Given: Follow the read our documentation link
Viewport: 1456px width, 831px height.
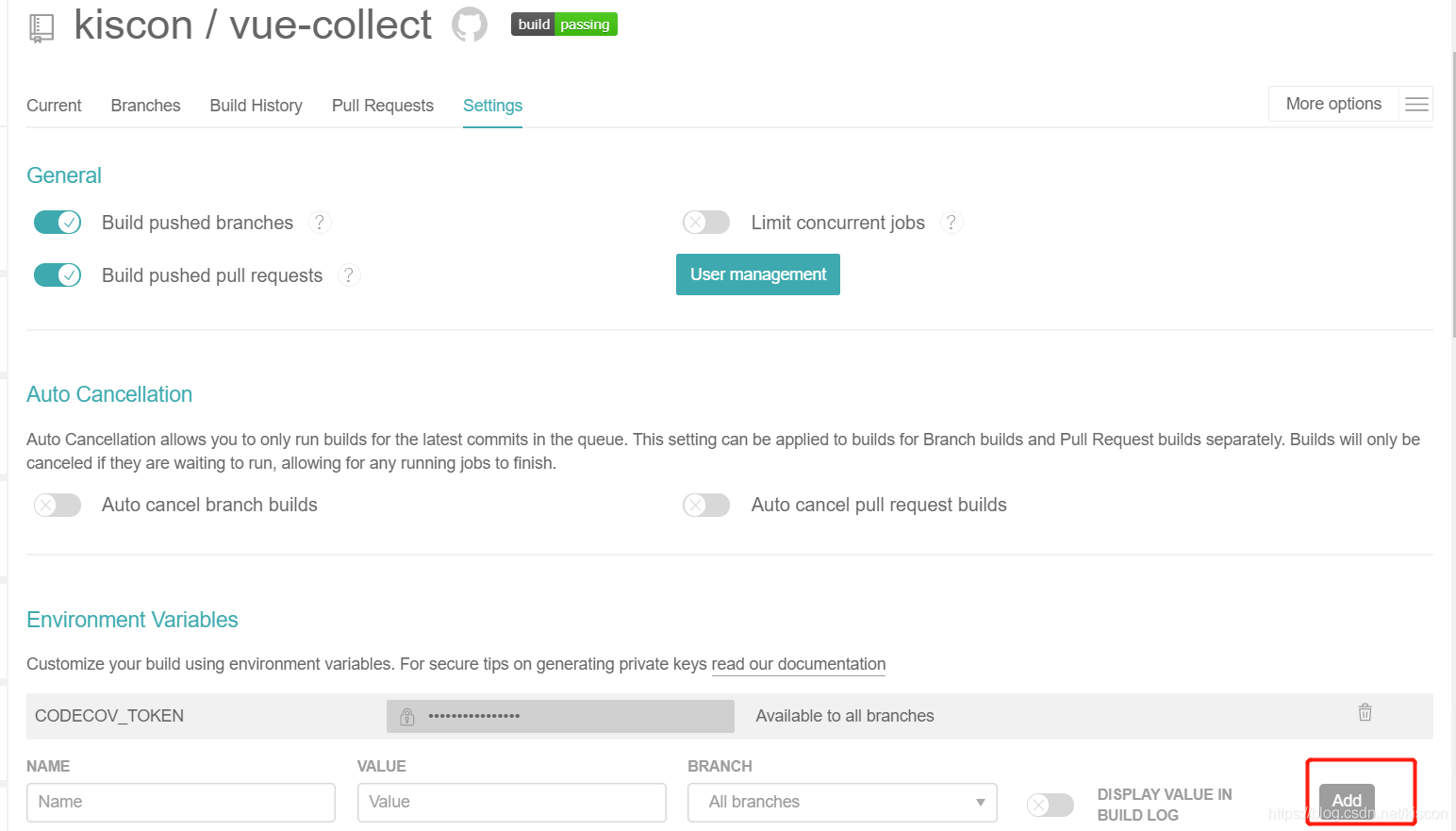Looking at the screenshot, I should coord(798,664).
